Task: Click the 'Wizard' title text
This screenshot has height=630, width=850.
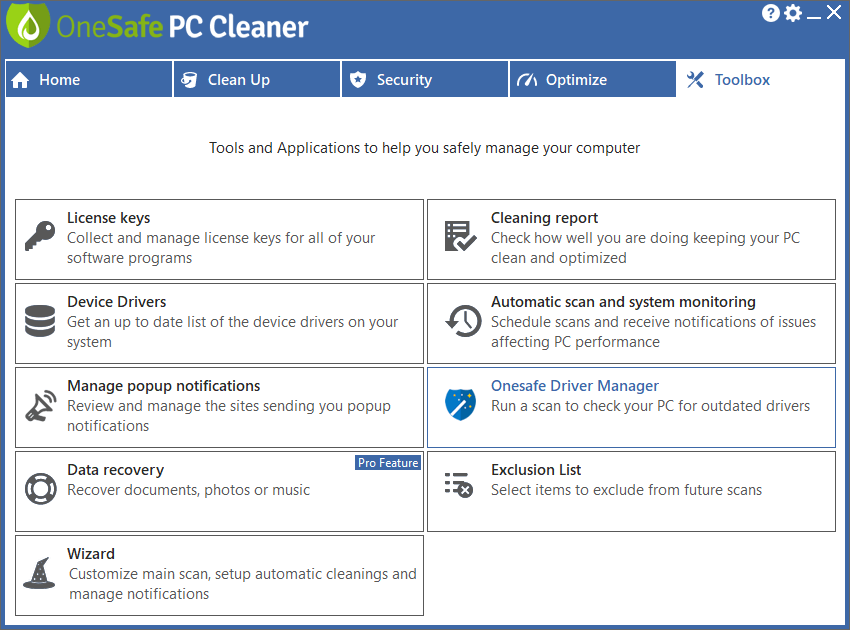Action: [91, 554]
